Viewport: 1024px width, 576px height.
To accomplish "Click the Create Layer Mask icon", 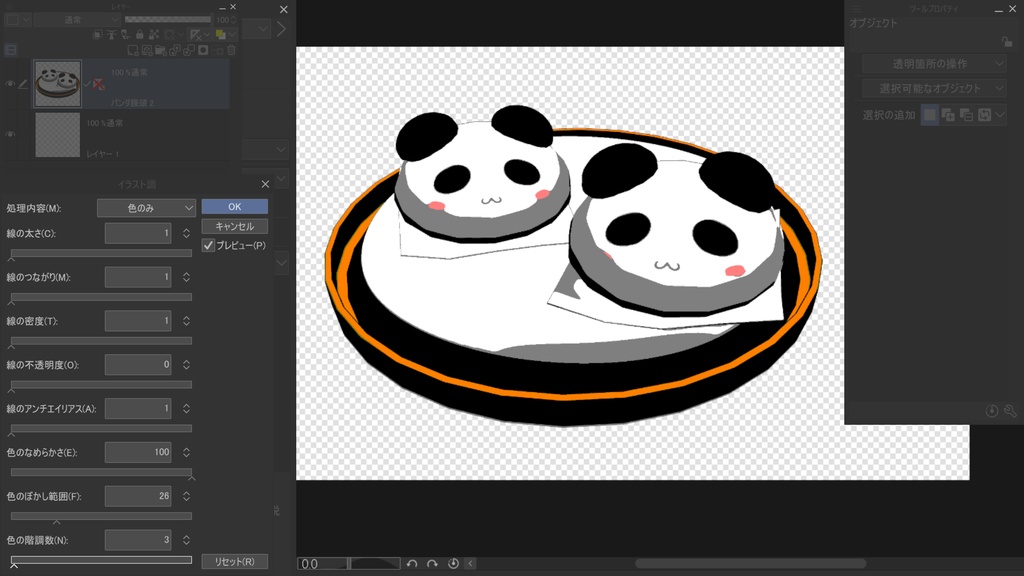I will coord(203,50).
